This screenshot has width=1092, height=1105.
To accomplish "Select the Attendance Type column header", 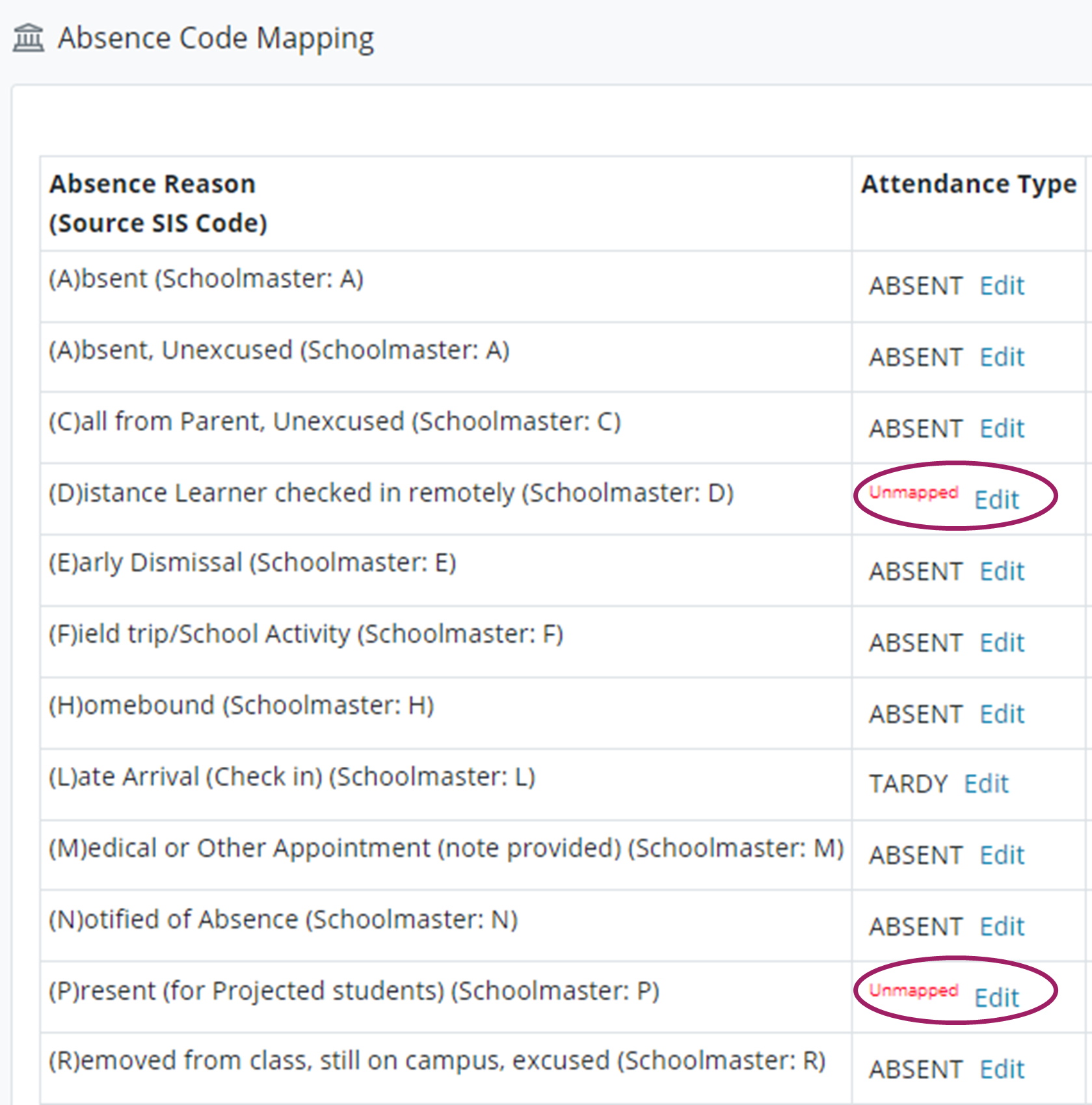I will 968,184.
